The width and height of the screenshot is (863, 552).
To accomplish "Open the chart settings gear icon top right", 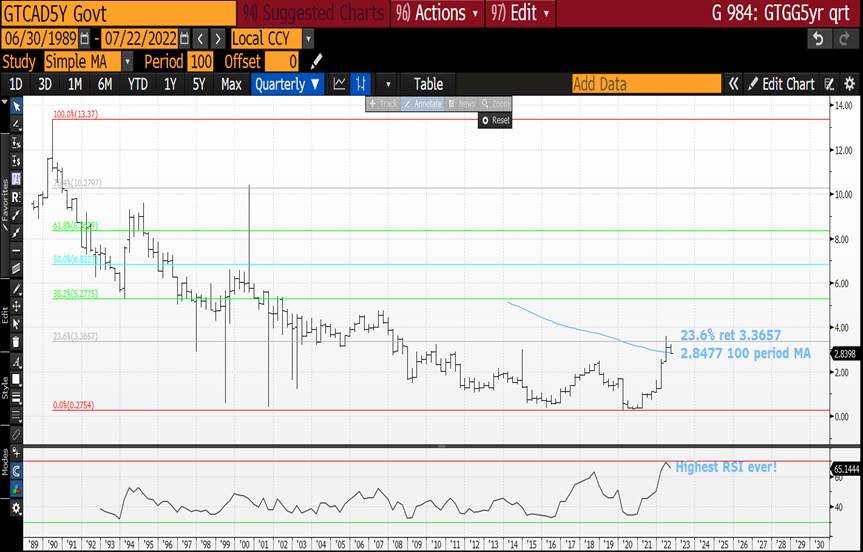I will (x=850, y=84).
